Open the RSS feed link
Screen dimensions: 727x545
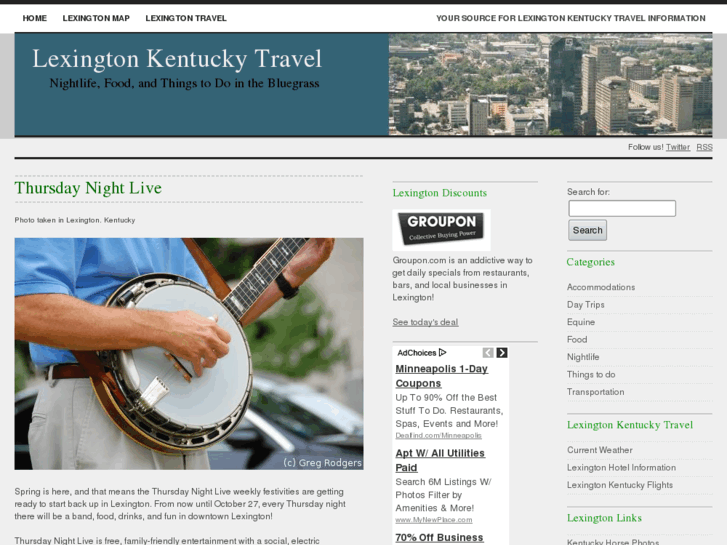[x=704, y=147]
